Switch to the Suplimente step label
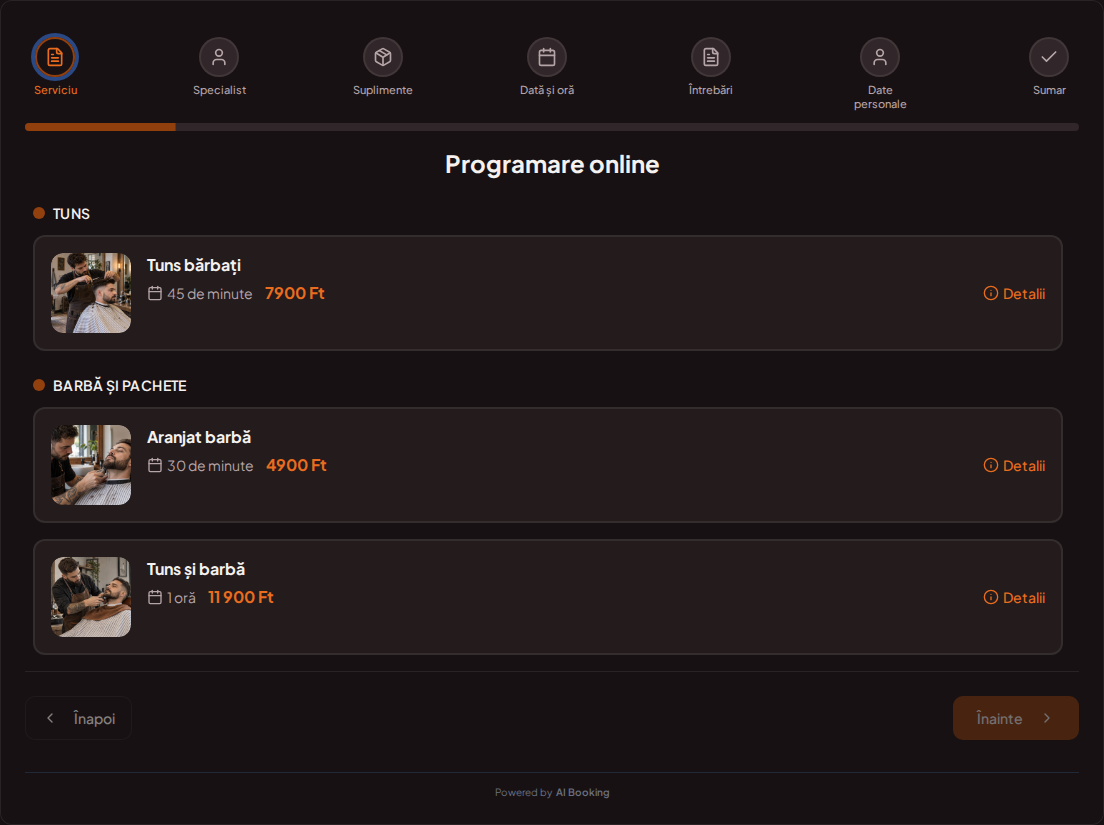 pyautogui.click(x=383, y=90)
